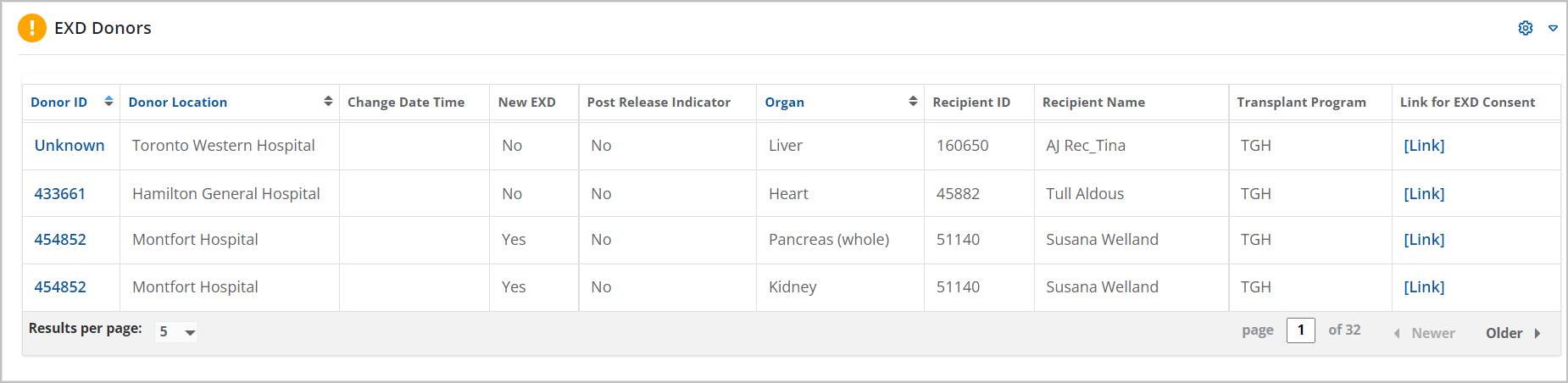Screen dimensions: 1568x383
Task: Click the Older page arrow
Action: [1537, 333]
